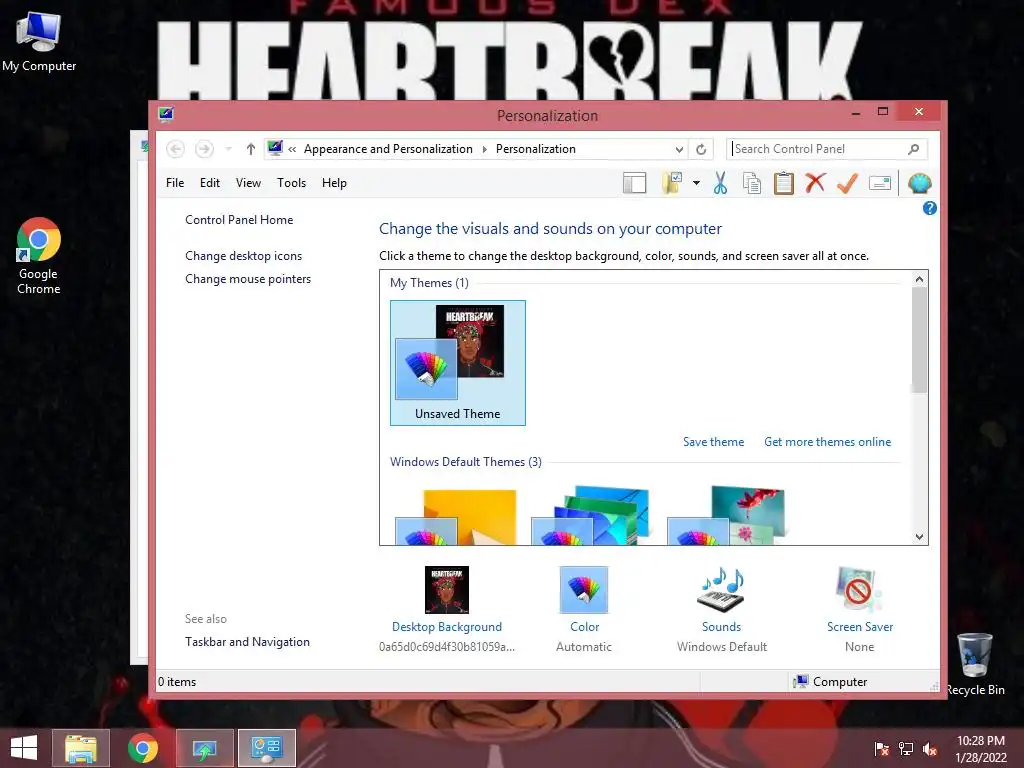The height and width of the screenshot is (768, 1024).
Task: Go up one level with Up arrow
Action: pos(251,149)
